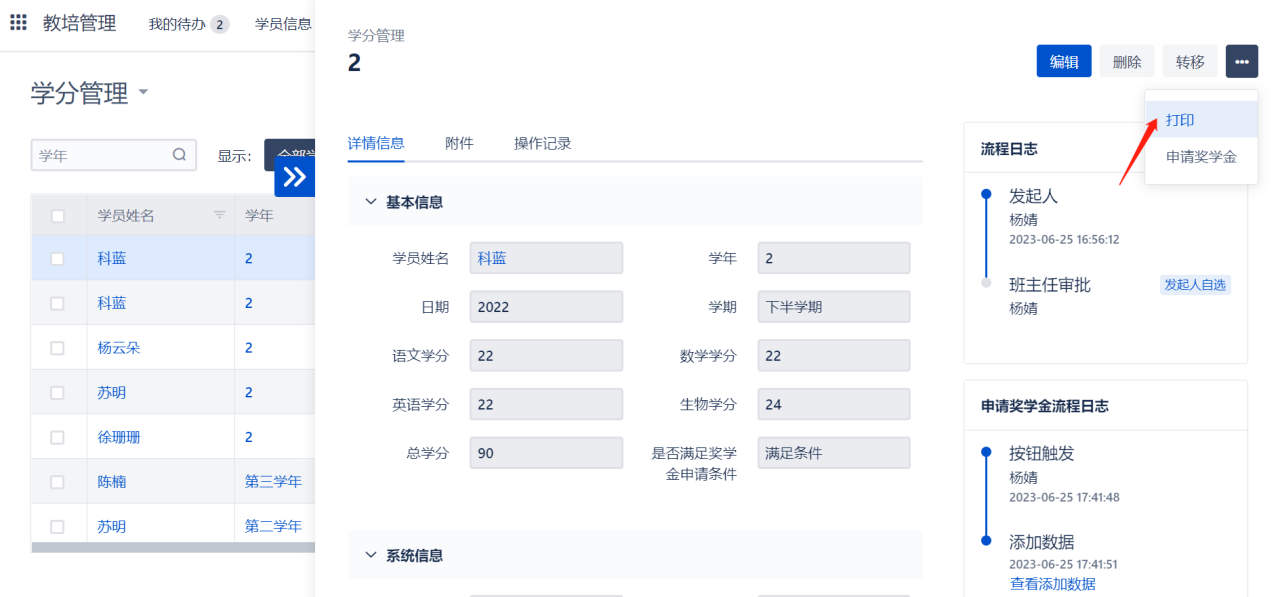The image size is (1280, 597).
Task: Click the 按钮触发 timeline node dot
Action: pos(986,452)
